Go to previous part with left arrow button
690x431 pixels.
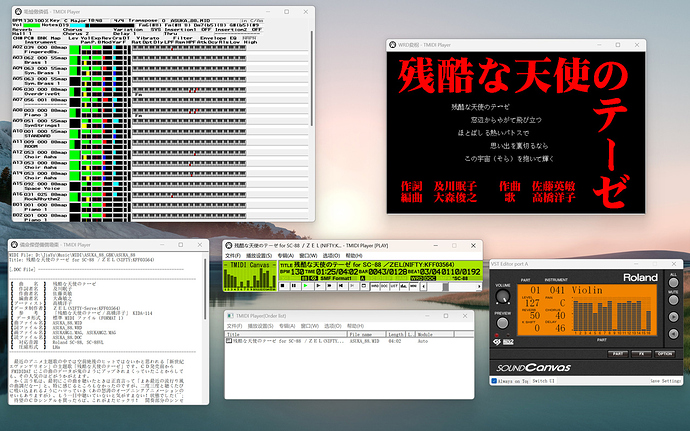click(x=673, y=334)
